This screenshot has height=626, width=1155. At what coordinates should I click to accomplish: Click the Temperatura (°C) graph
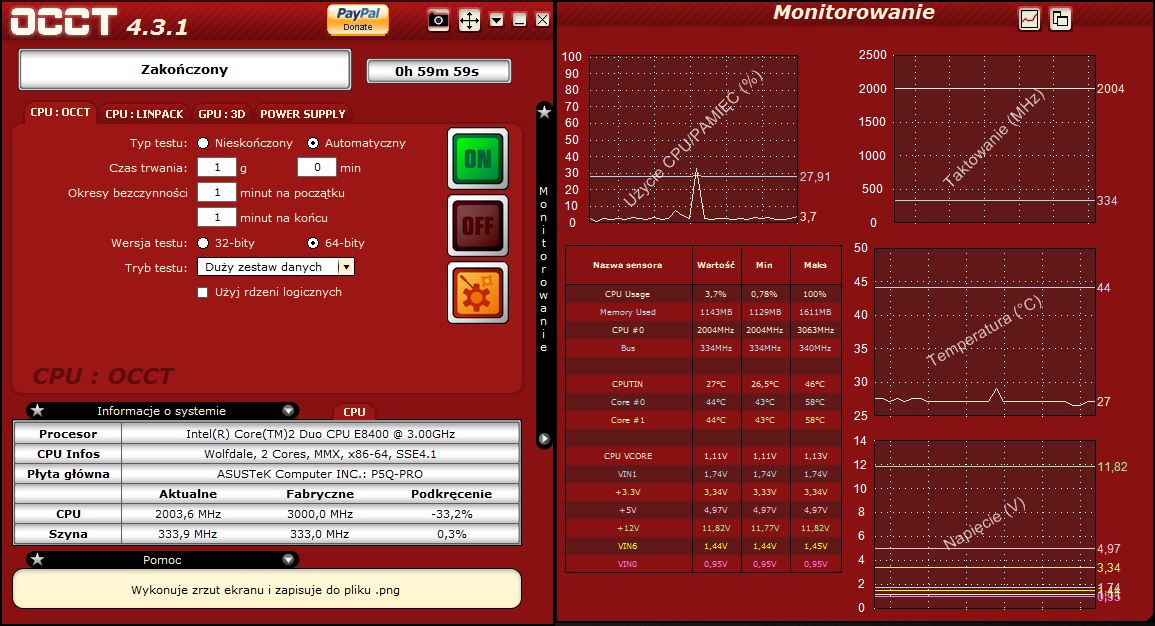tap(985, 332)
